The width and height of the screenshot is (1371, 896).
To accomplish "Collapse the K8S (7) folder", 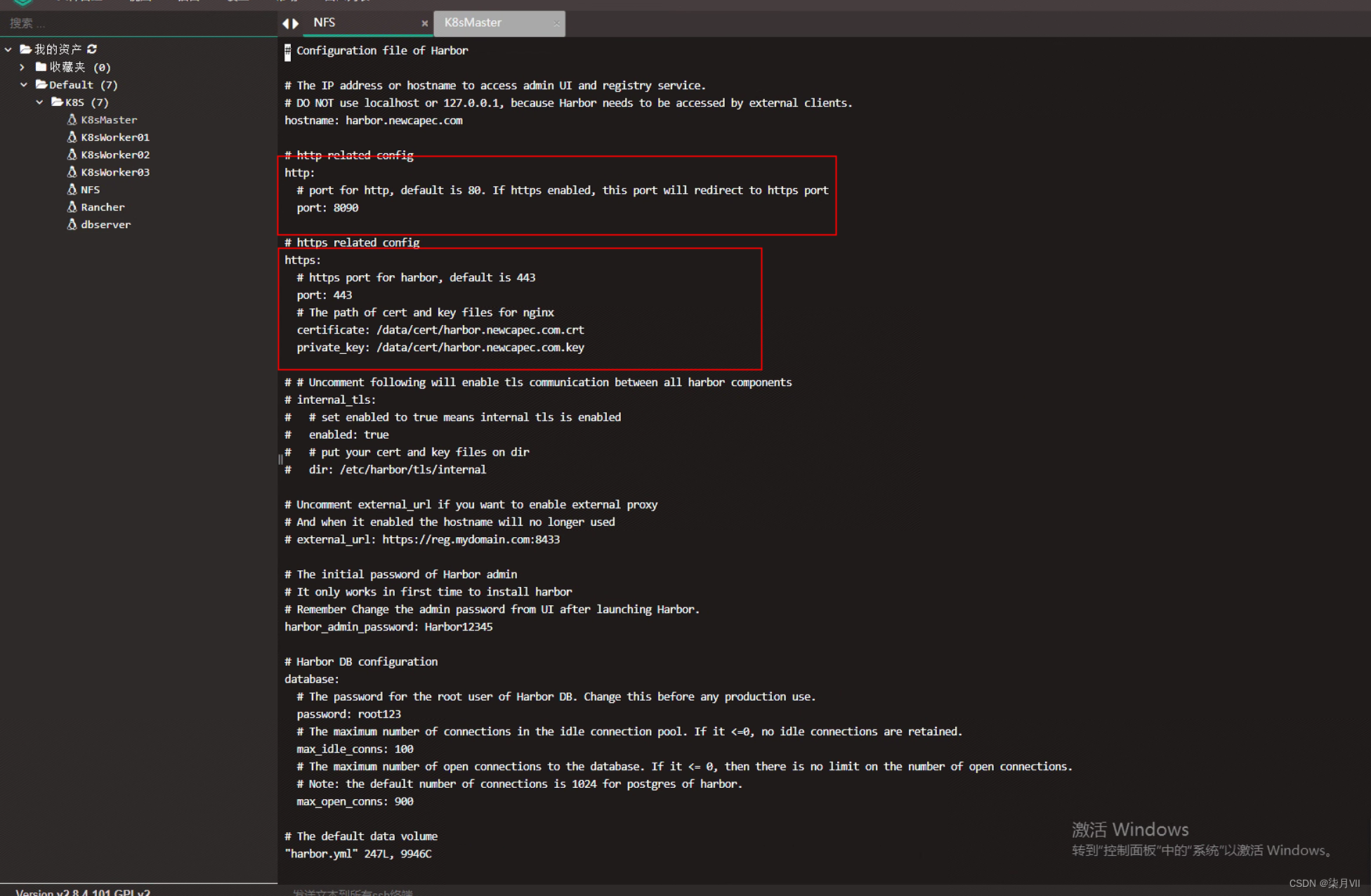I will coord(40,103).
